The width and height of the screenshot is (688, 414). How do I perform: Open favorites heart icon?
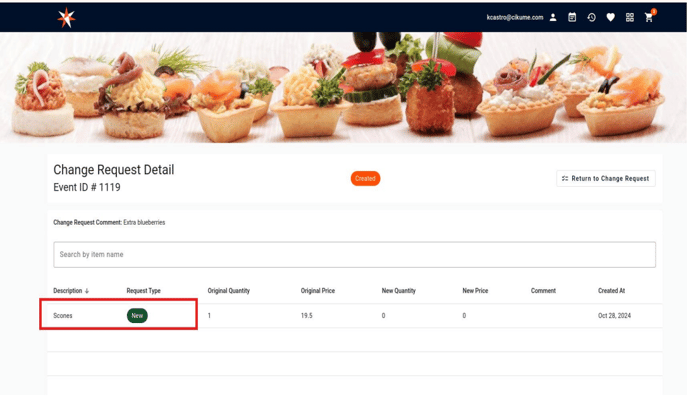610,18
